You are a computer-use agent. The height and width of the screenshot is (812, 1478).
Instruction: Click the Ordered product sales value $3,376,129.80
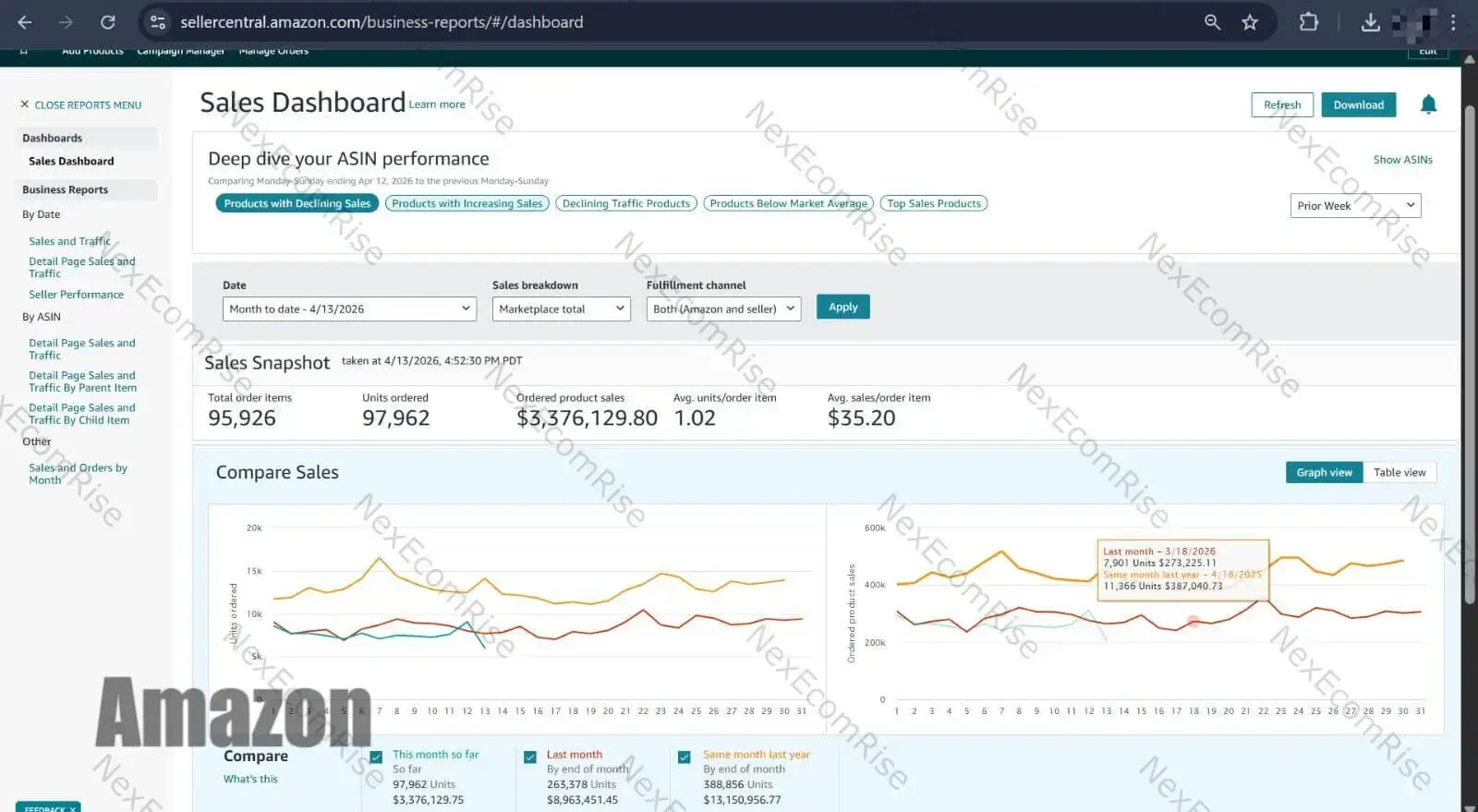(x=588, y=418)
